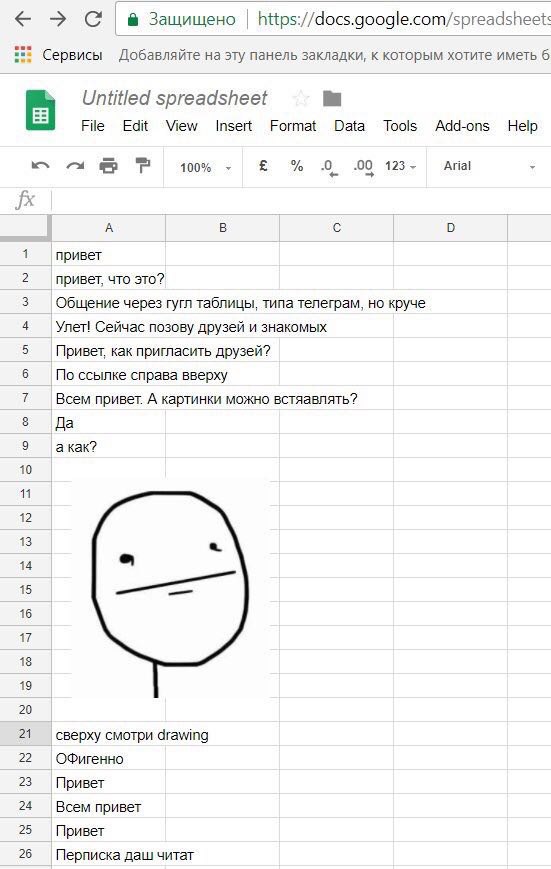Open the Edit menu
The height and width of the screenshot is (869, 551).
click(135, 126)
